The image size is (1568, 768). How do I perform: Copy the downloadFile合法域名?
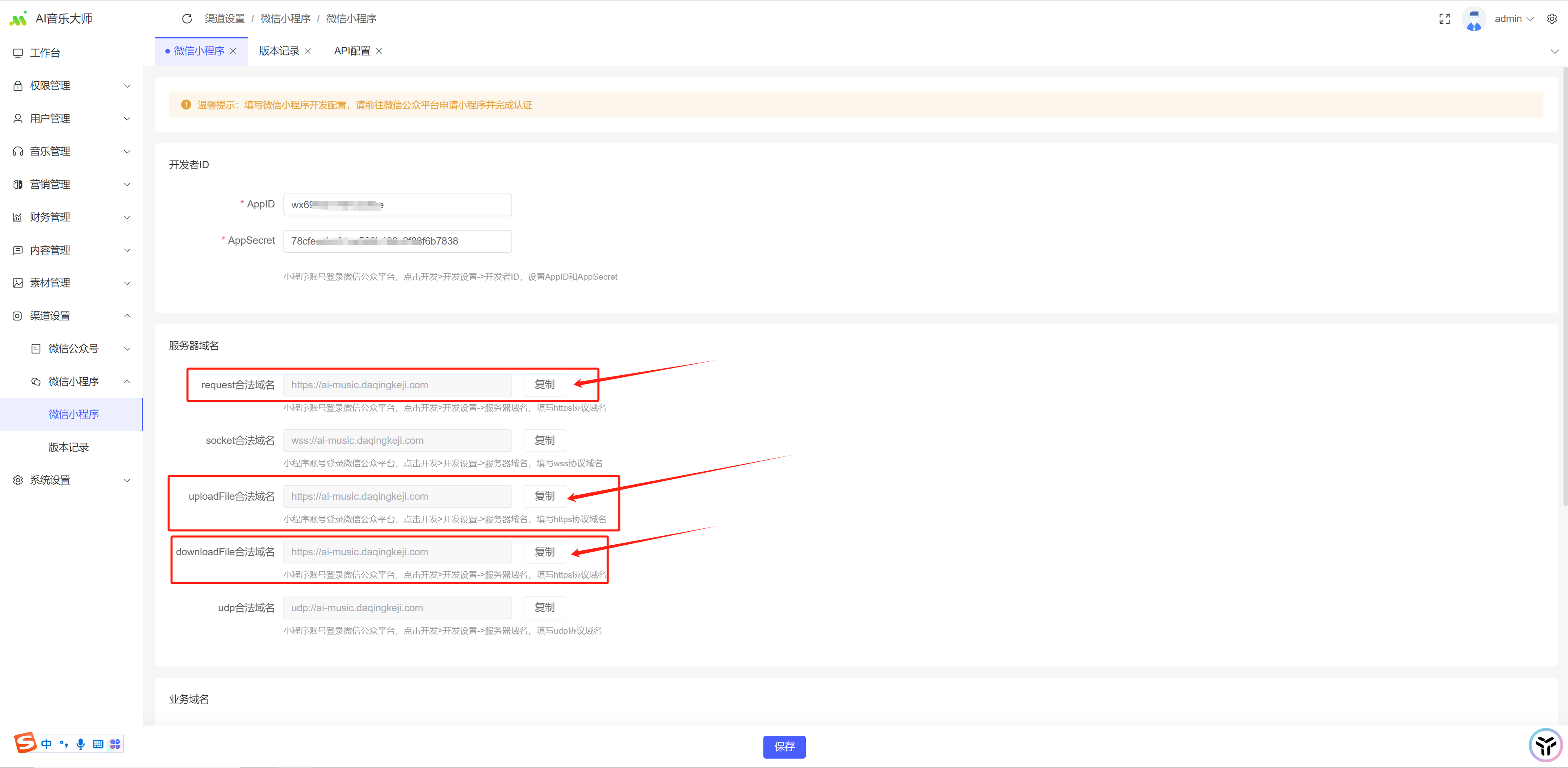(x=545, y=552)
